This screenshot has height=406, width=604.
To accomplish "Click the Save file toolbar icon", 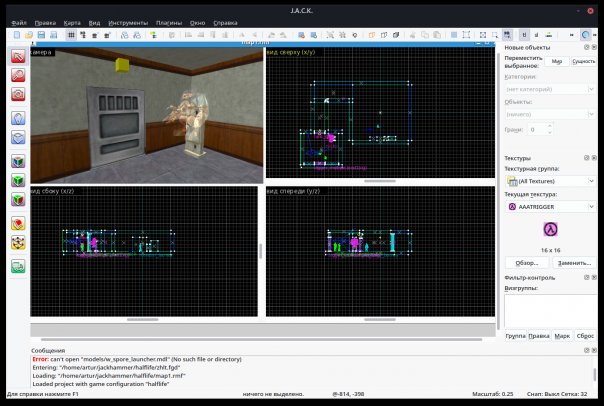I will [40, 35].
